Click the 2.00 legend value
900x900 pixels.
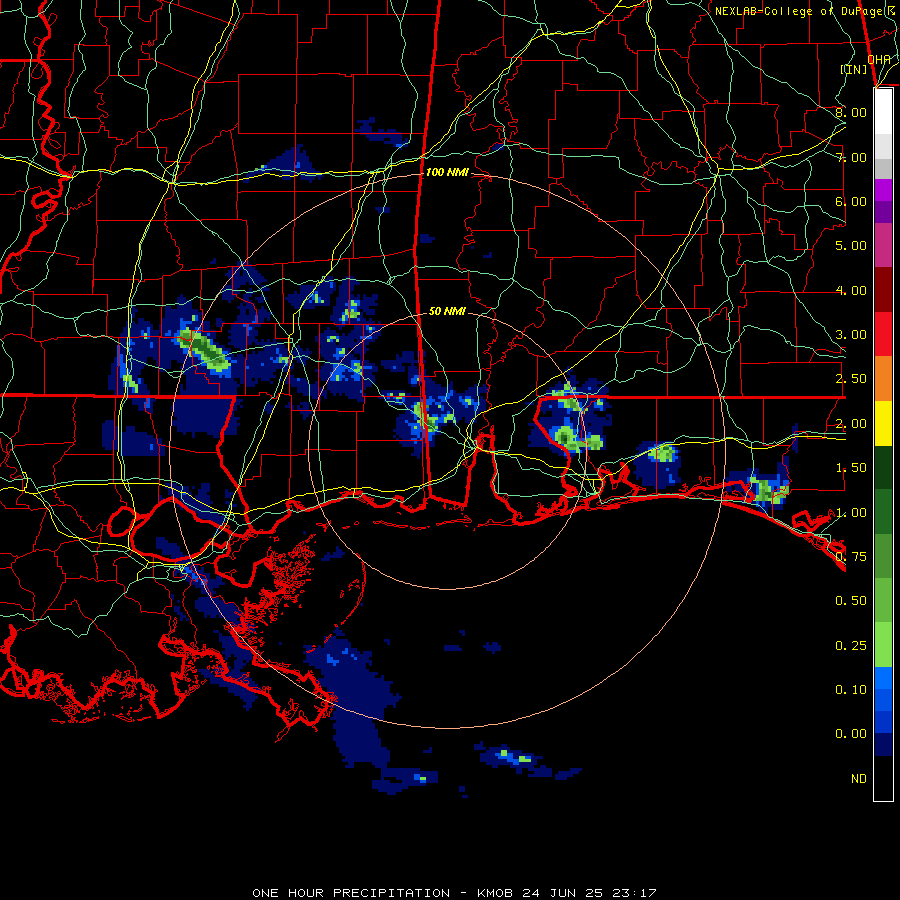[x=851, y=424]
